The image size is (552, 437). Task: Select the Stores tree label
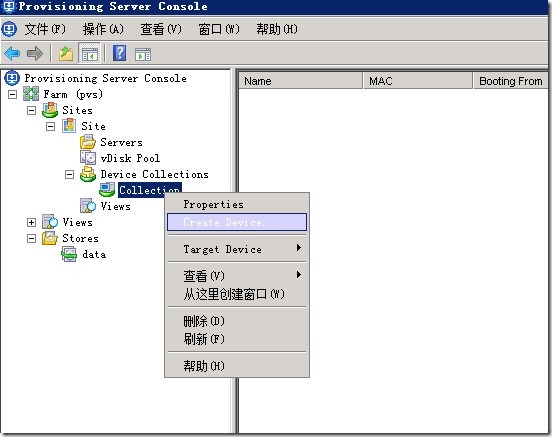[x=81, y=238]
